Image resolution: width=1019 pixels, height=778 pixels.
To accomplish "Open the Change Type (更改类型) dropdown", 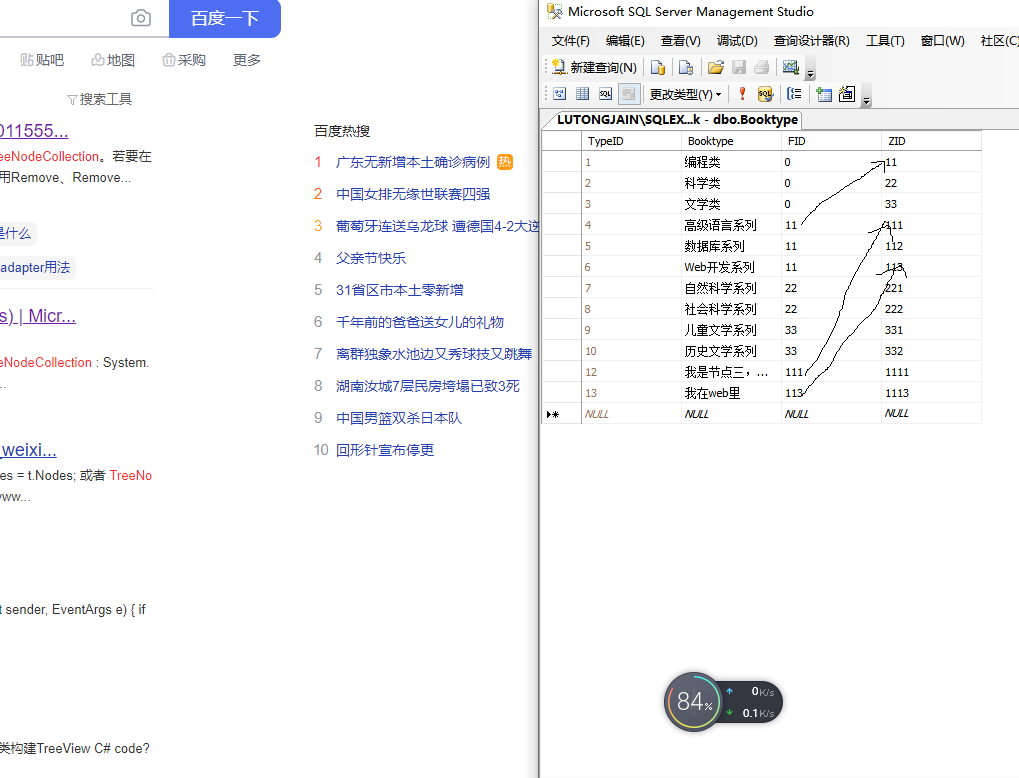I will pos(686,94).
